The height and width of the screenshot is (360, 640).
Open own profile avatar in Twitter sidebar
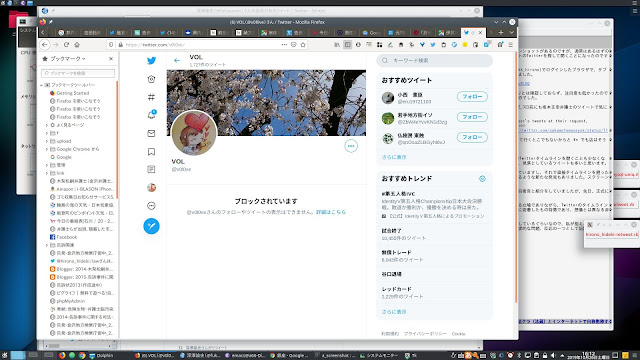coord(151,188)
